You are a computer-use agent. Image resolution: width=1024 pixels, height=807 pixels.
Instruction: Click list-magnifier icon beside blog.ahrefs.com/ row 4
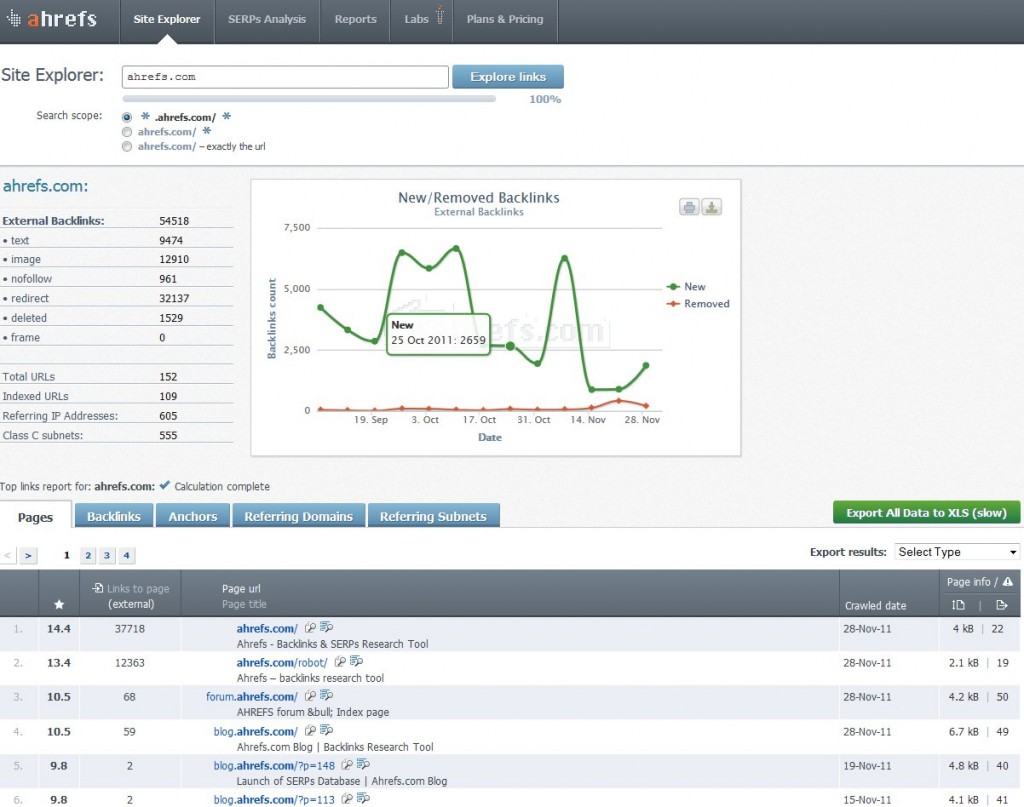327,730
